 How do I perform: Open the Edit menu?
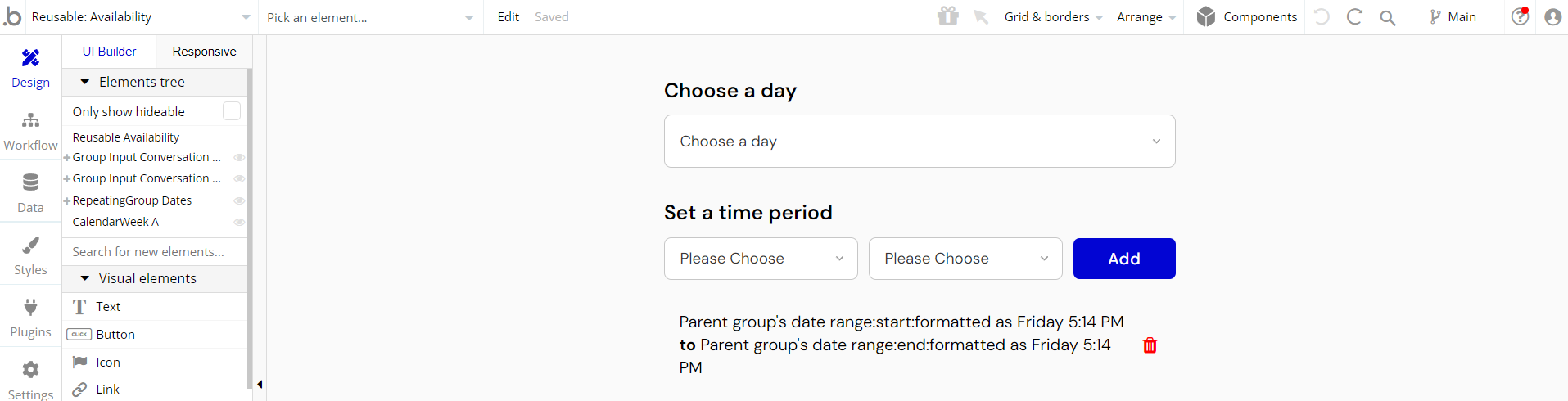pyautogui.click(x=508, y=17)
